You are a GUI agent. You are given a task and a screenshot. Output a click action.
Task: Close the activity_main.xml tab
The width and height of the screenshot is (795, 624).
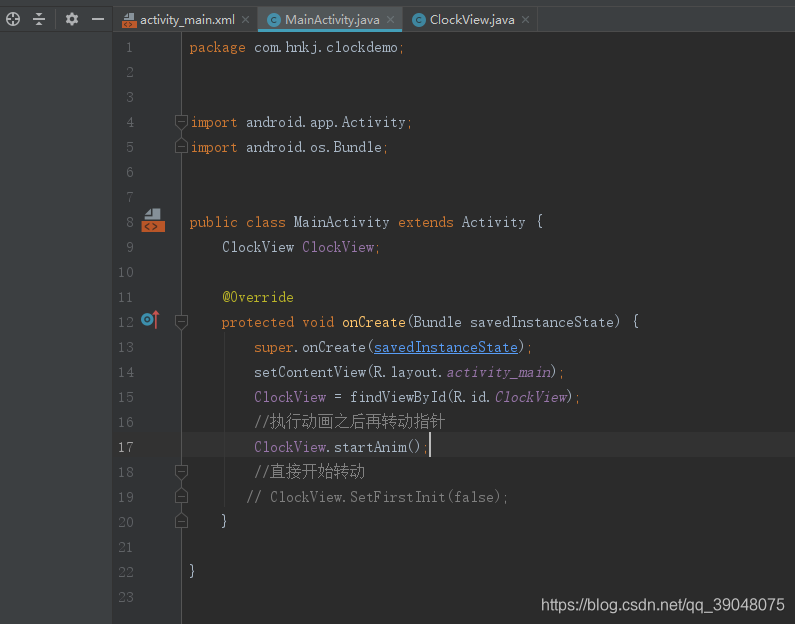[x=245, y=20]
